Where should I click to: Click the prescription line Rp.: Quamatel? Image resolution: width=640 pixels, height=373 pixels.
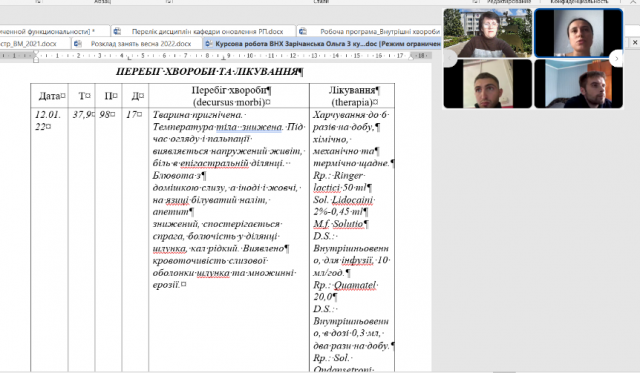pyautogui.click(x=345, y=285)
